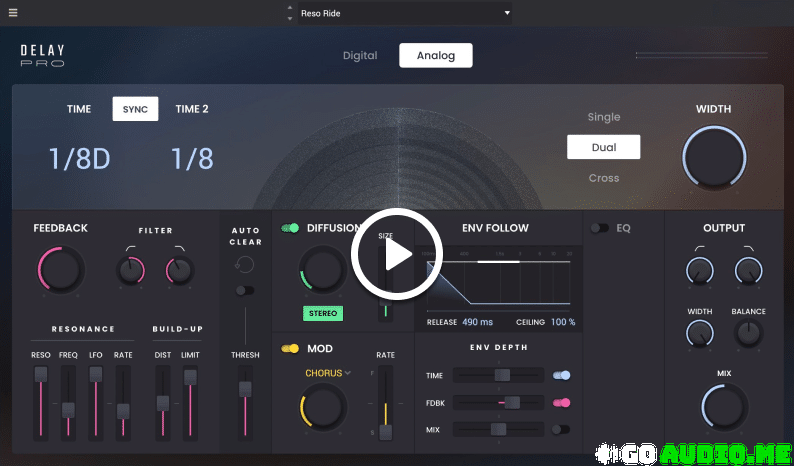Click the Delay Pro logo

tap(43, 56)
